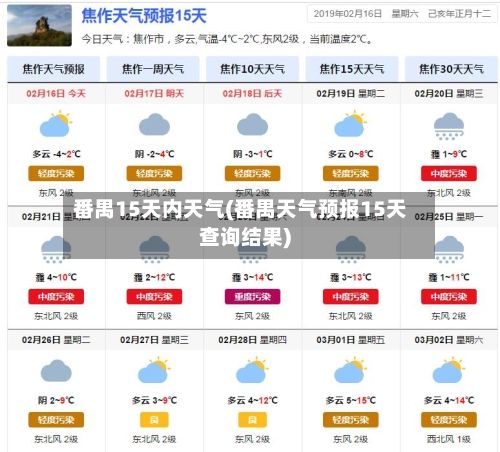Viewport: 500px width, 452px height.
Task: Click the 多云 0~8℃ temperature text
Action: (351, 154)
